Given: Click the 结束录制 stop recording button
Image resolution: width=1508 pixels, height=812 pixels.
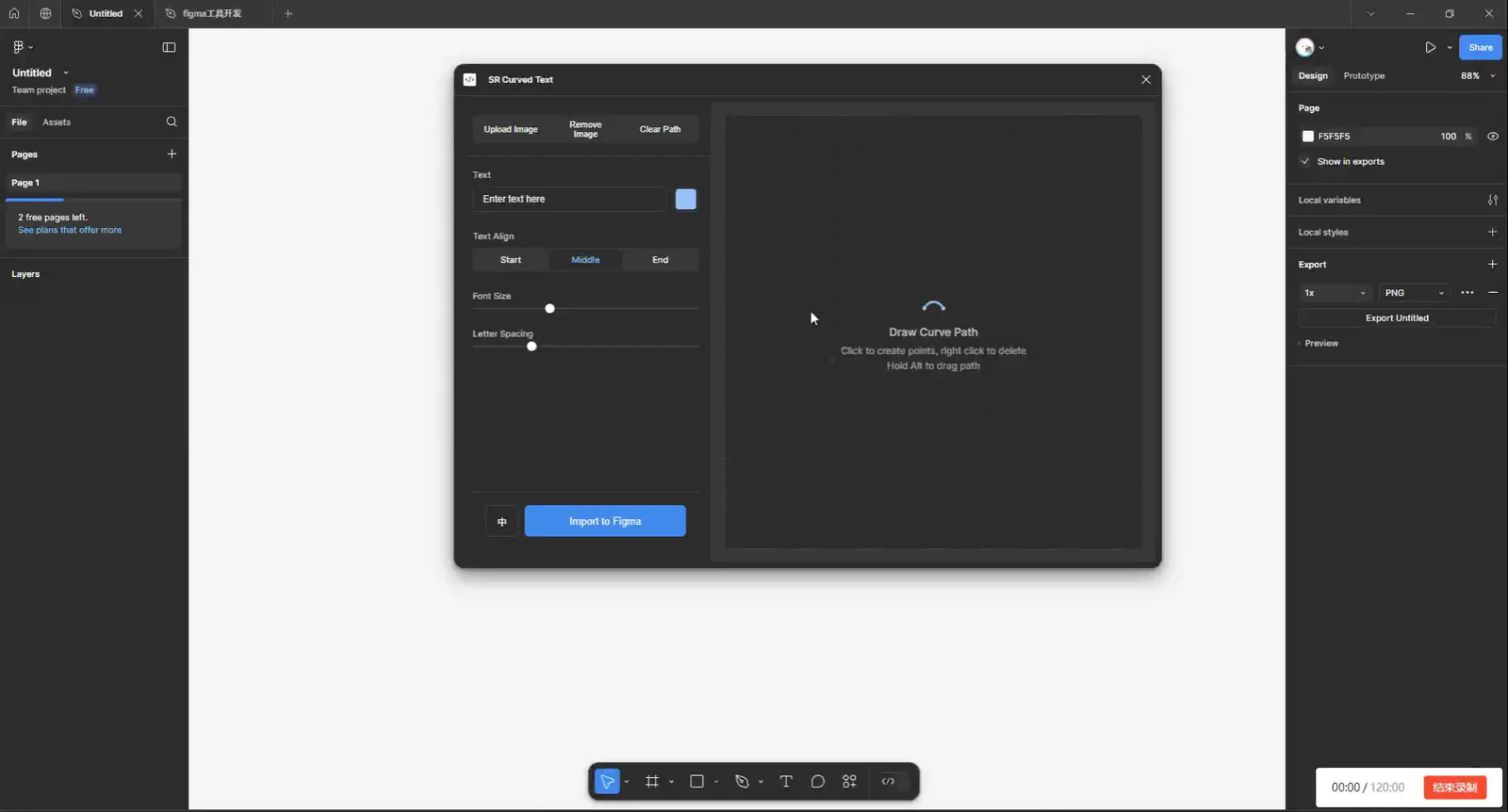Looking at the screenshot, I should click(1455, 788).
